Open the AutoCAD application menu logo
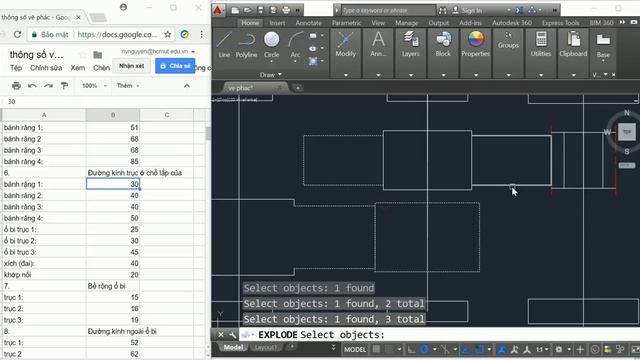Viewport: 640px width, 360px height. click(218, 10)
